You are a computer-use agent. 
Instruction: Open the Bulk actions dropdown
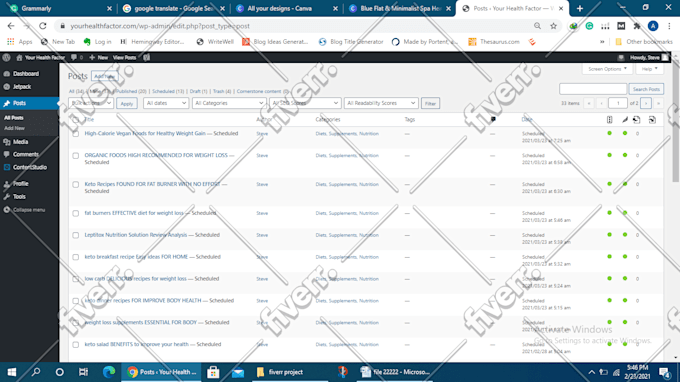click(x=91, y=103)
